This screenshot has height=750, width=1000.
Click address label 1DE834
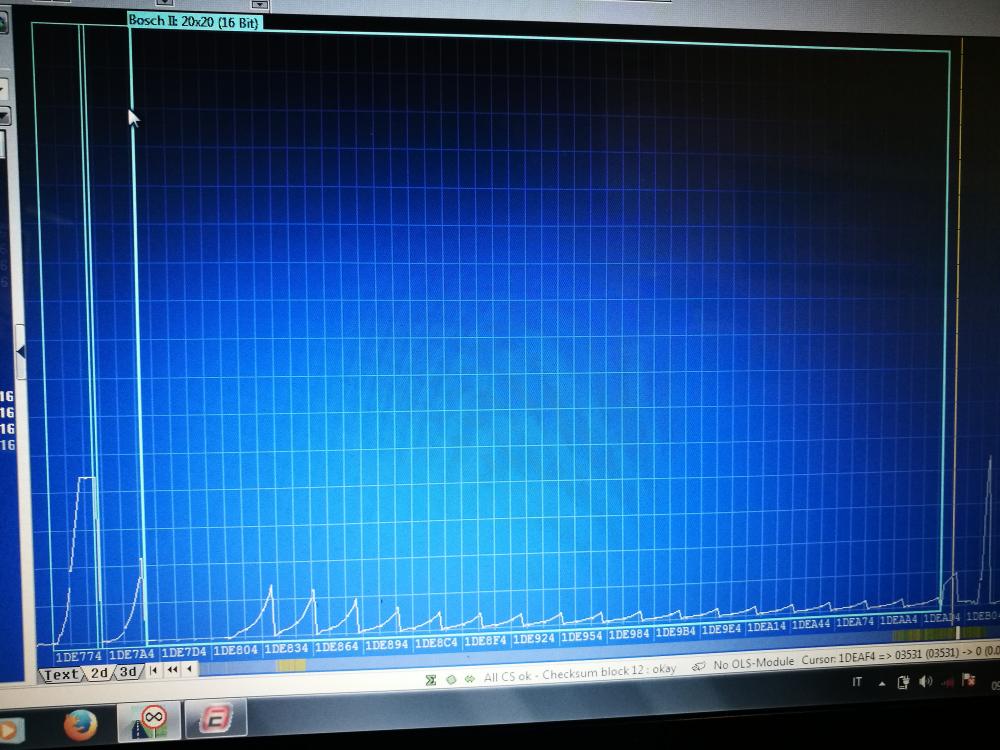(x=286, y=648)
